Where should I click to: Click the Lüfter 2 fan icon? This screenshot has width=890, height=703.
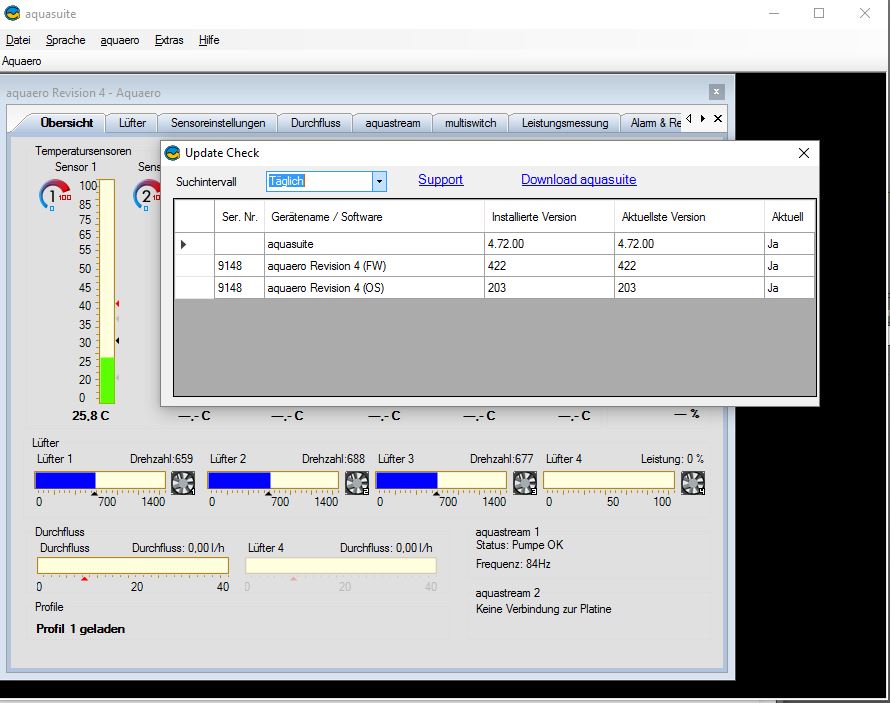(x=357, y=483)
